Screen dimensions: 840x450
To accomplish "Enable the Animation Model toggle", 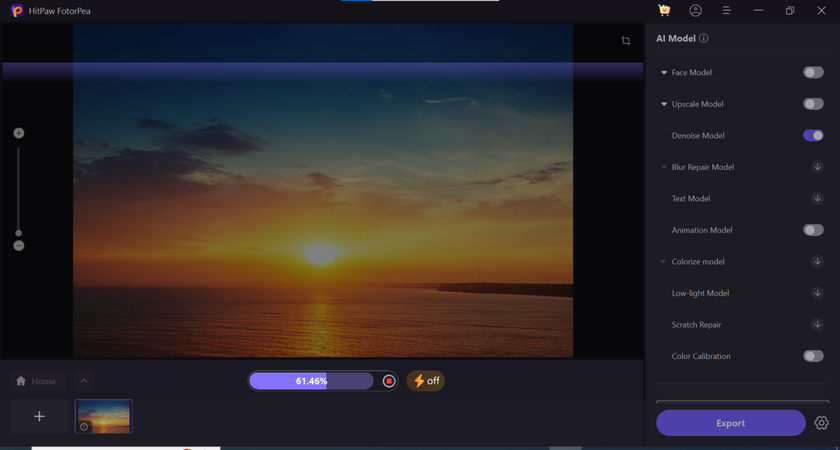I will coord(813,230).
